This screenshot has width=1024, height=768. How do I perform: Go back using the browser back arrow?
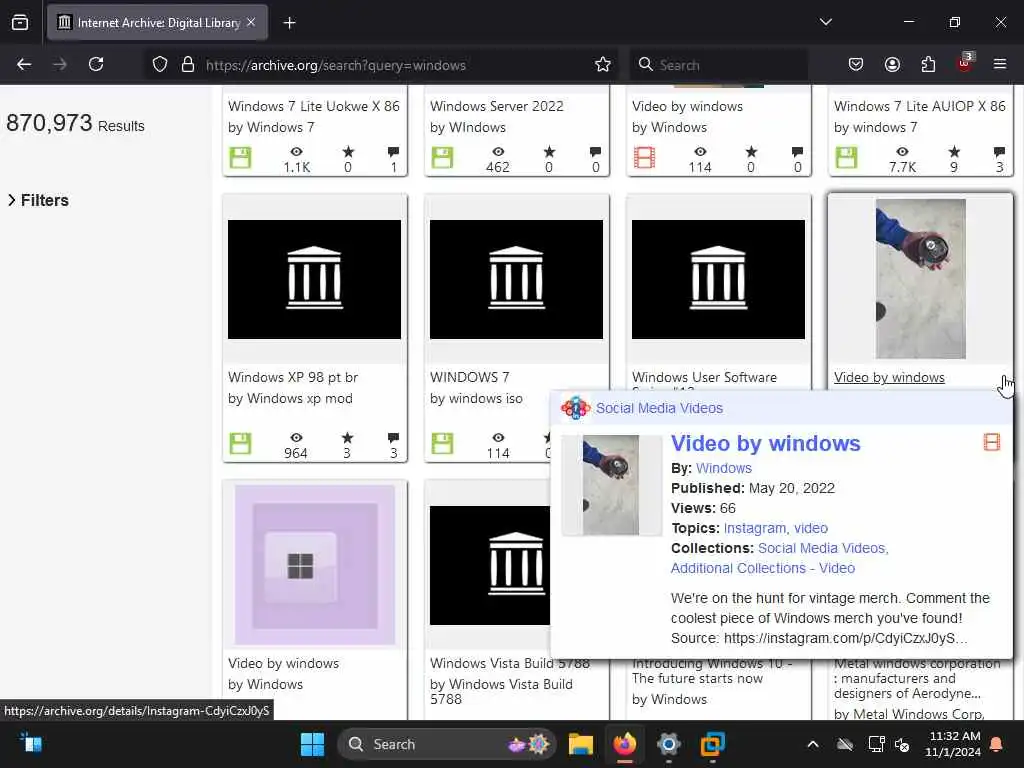[x=24, y=64]
